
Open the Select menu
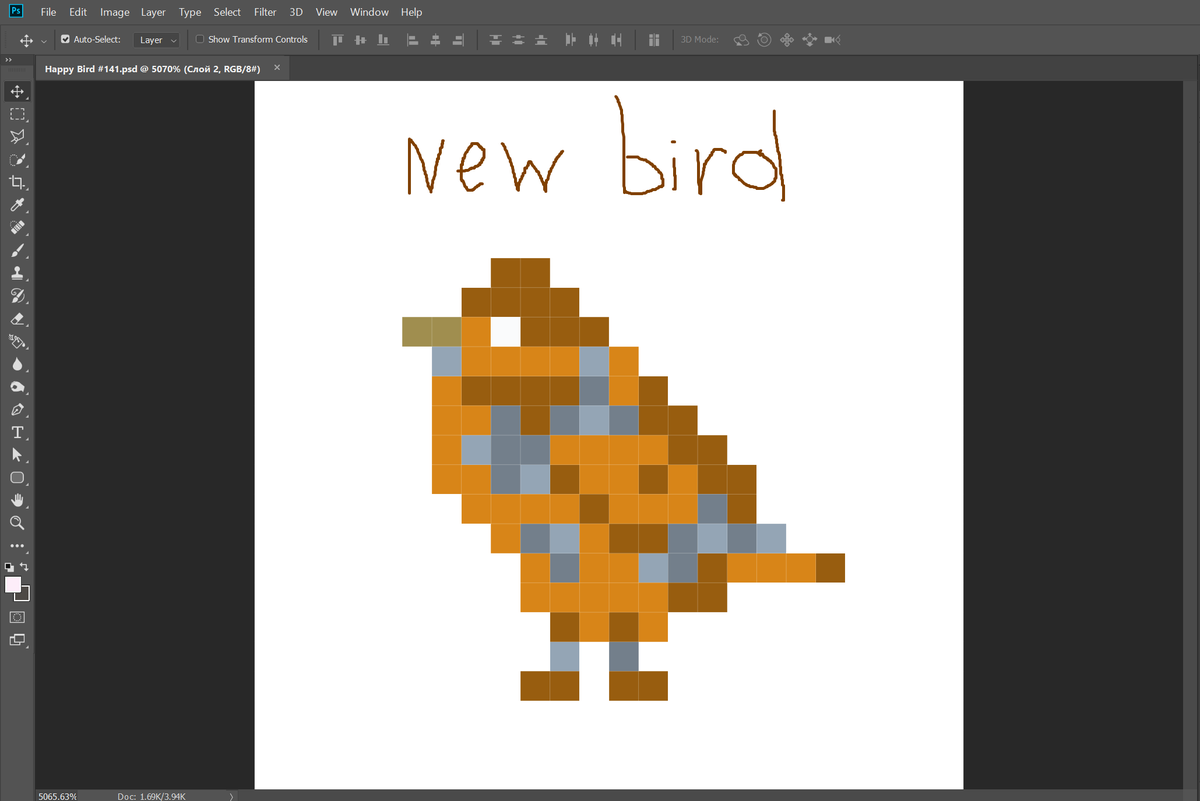point(227,12)
